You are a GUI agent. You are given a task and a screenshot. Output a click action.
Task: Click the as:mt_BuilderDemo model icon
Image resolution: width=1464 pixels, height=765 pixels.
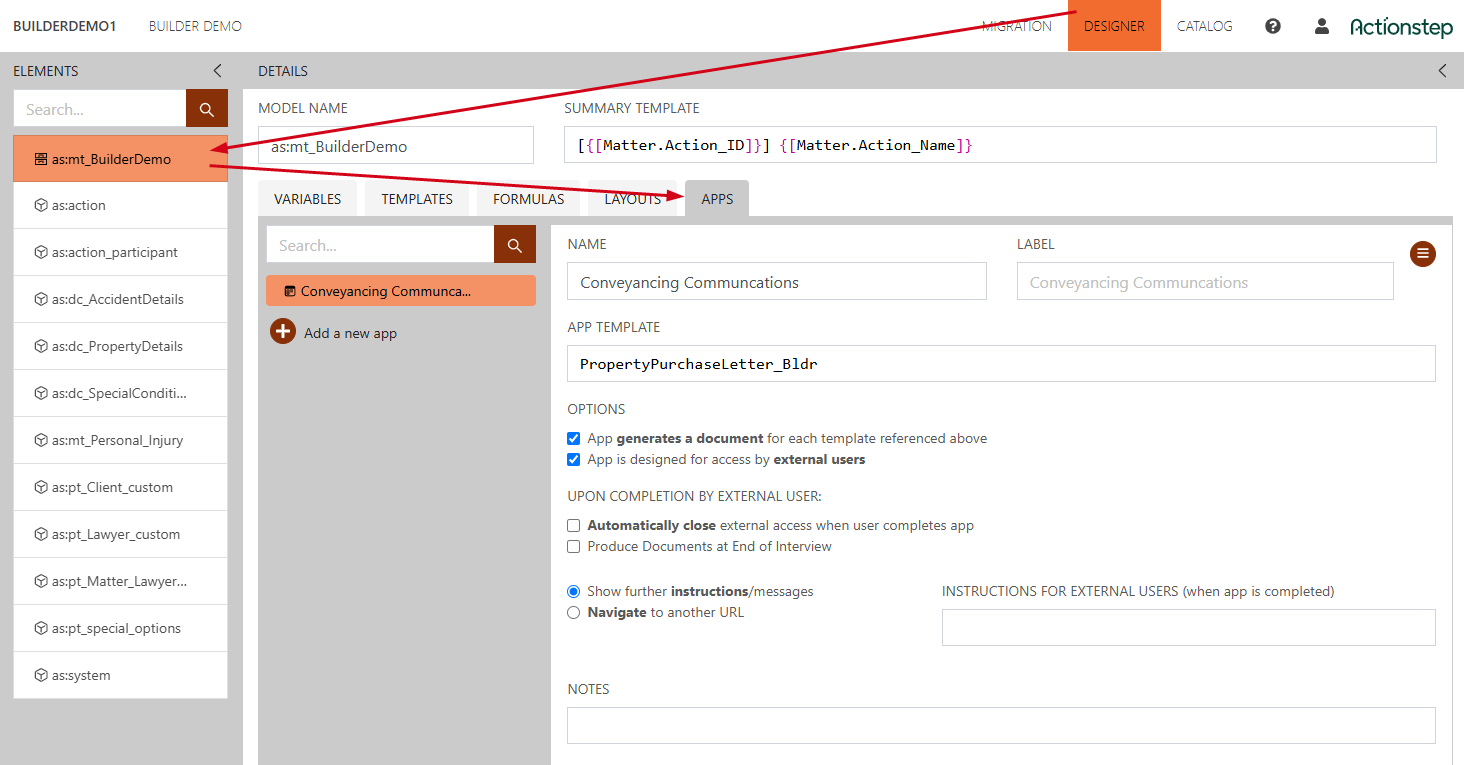tap(41, 159)
